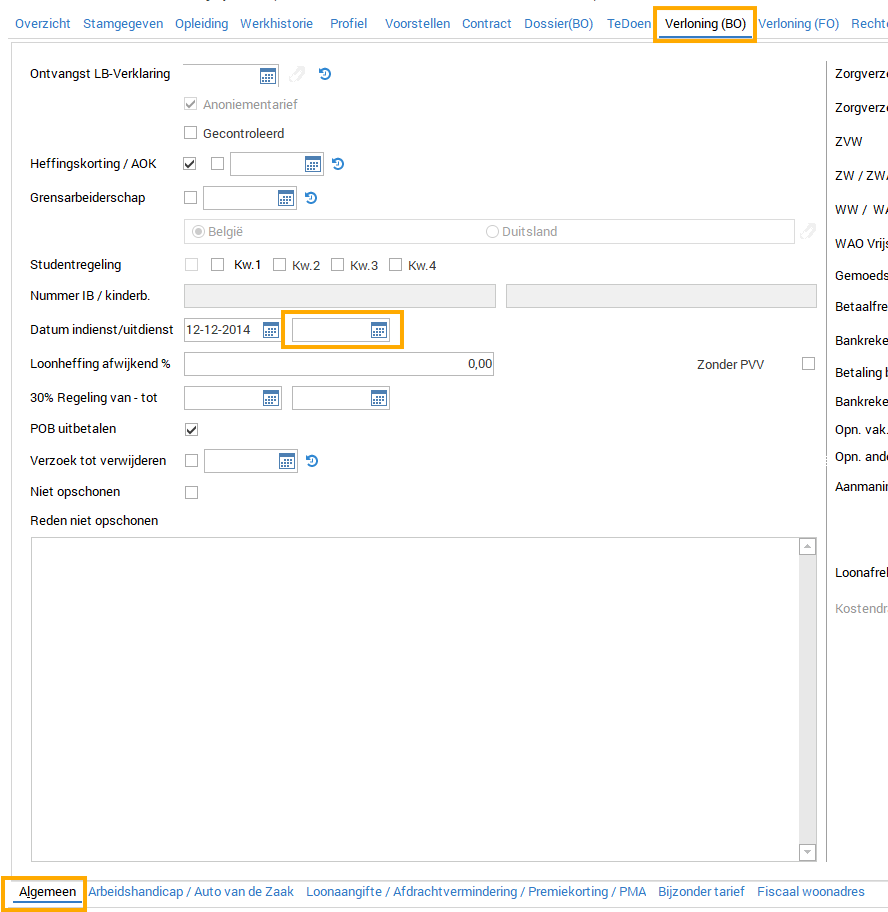The height and width of the screenshot is (912, 888).
Task: Select the Duitsland radio option
Action: pos(492,232)
